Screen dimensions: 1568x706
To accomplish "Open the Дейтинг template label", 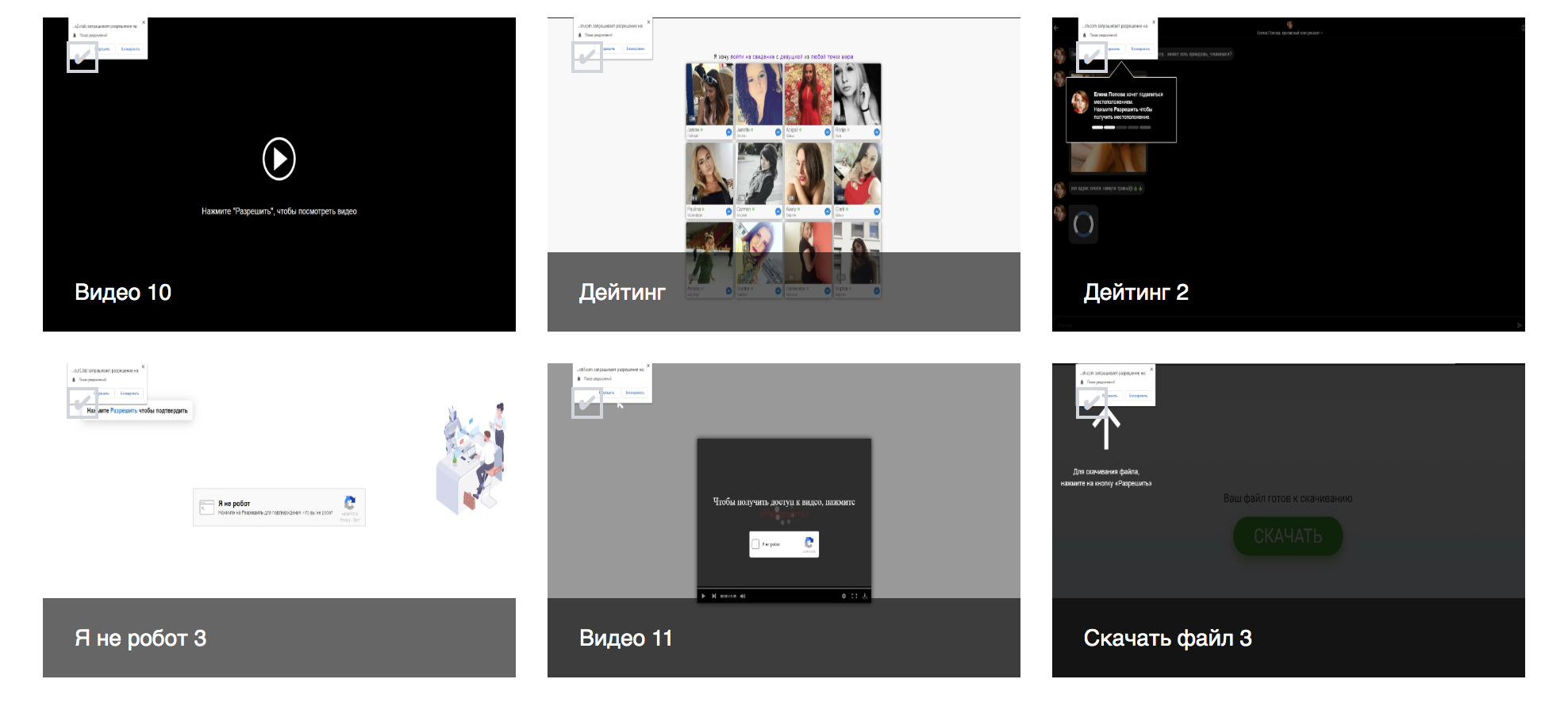I will (x=622, y=293).
